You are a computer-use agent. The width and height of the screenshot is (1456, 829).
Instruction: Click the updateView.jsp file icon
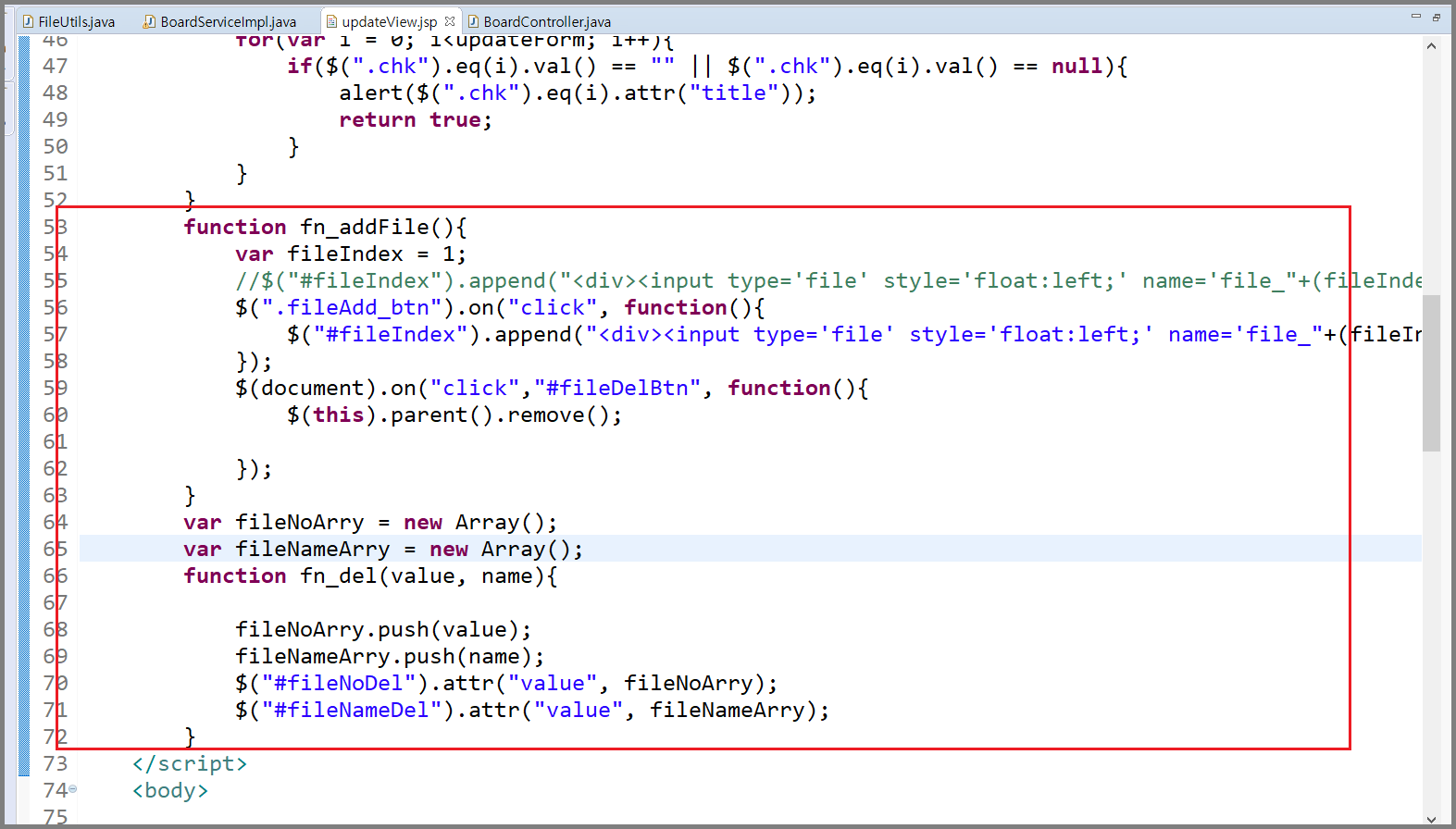[x=331, y=22]
